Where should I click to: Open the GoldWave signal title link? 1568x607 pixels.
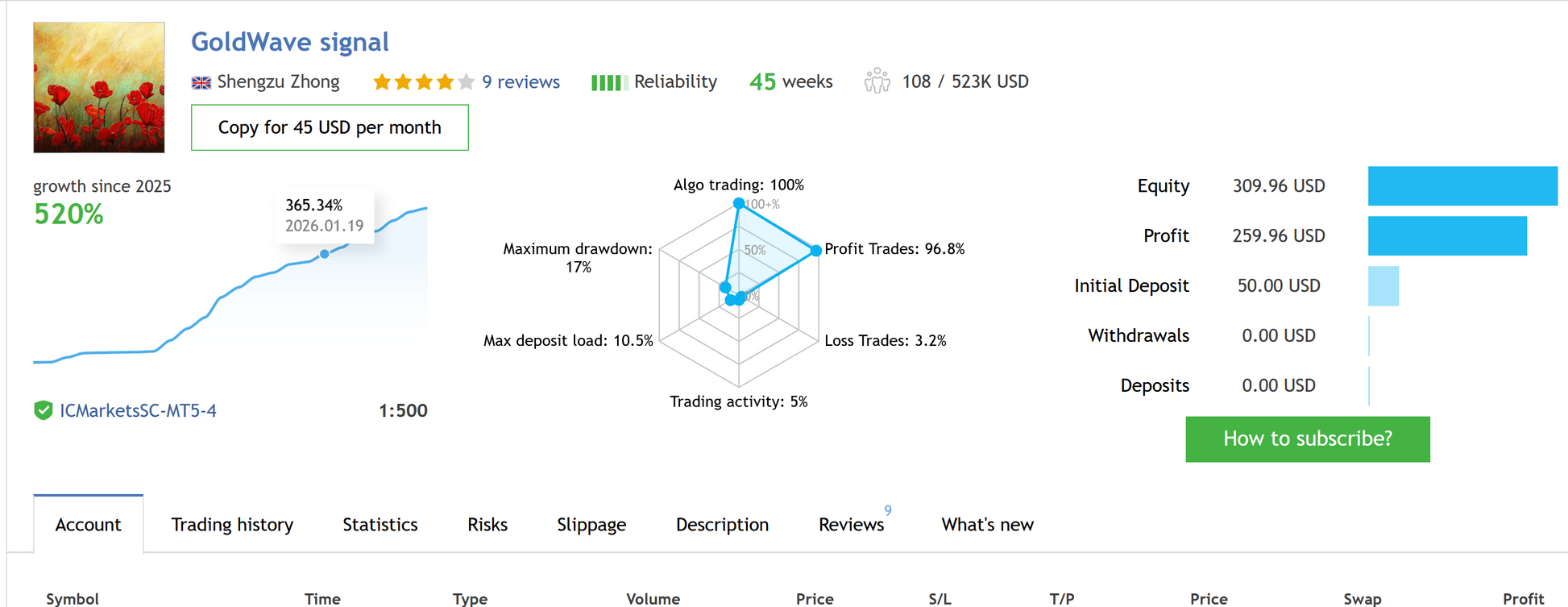[289, 42]
